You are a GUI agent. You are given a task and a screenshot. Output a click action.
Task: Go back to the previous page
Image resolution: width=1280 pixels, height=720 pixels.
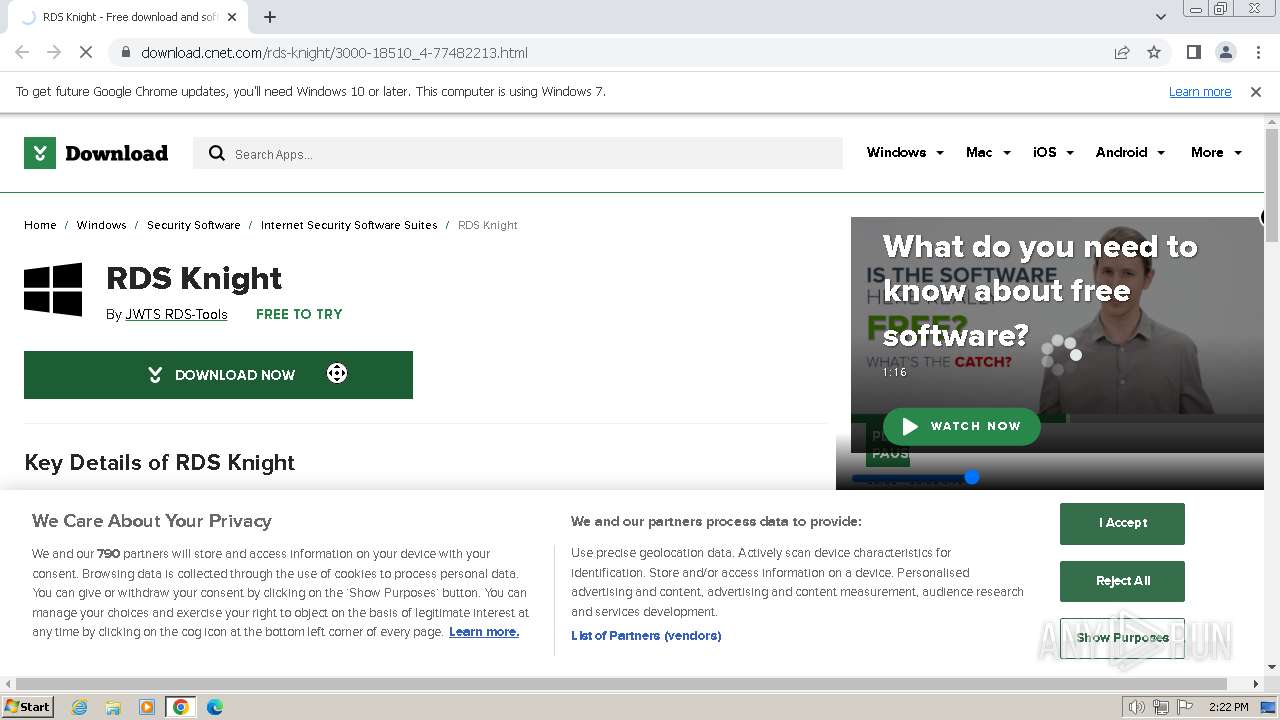[x=22, y=52]
